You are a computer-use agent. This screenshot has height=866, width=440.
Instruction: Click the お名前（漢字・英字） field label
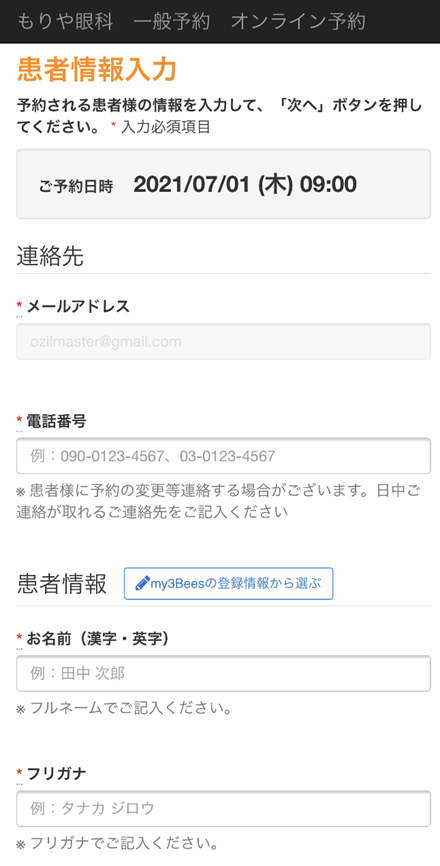98,638
